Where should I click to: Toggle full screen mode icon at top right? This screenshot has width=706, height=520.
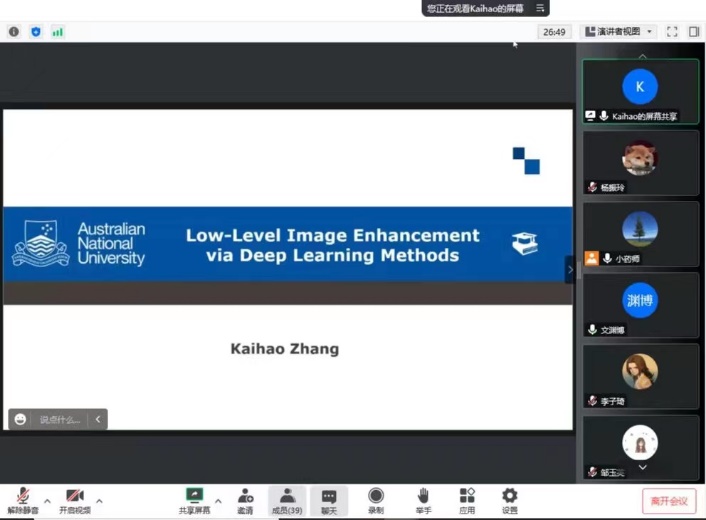[672, 32]
